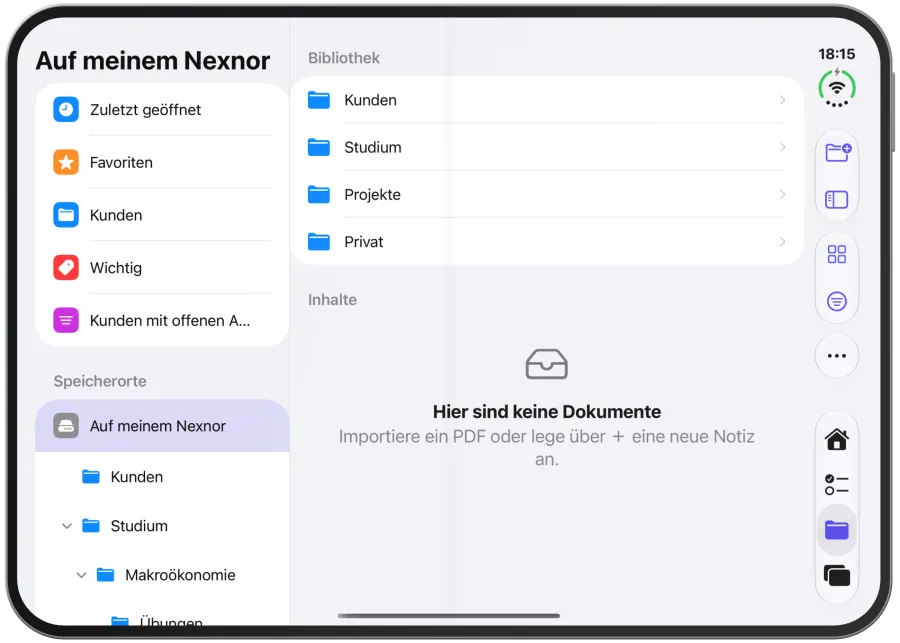Switch to grid view icon
This screenshot has height=643, width=900.
(837, 254)
